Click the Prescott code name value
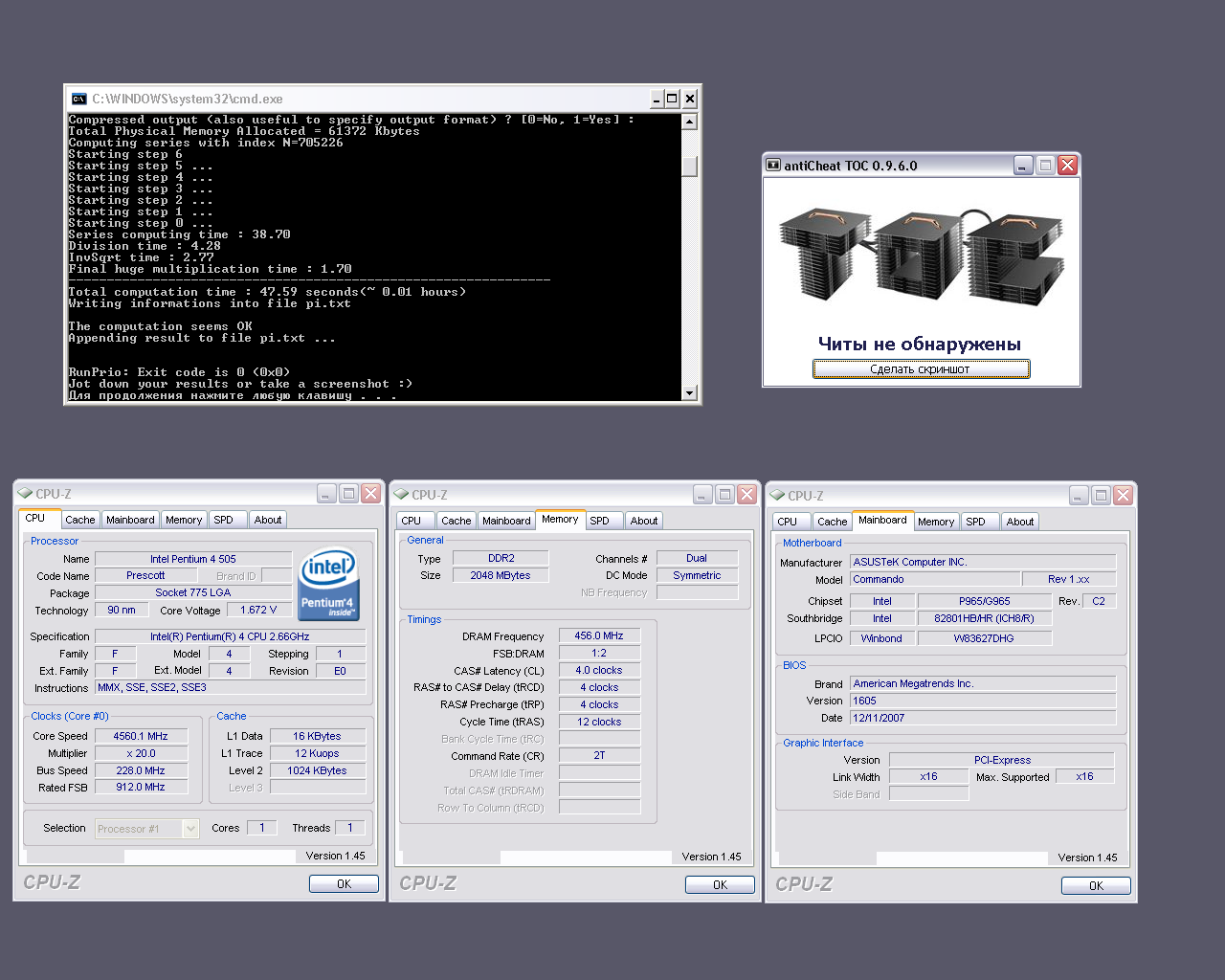The width and height of the screenshot is (1225, 980). pos(145,576)
